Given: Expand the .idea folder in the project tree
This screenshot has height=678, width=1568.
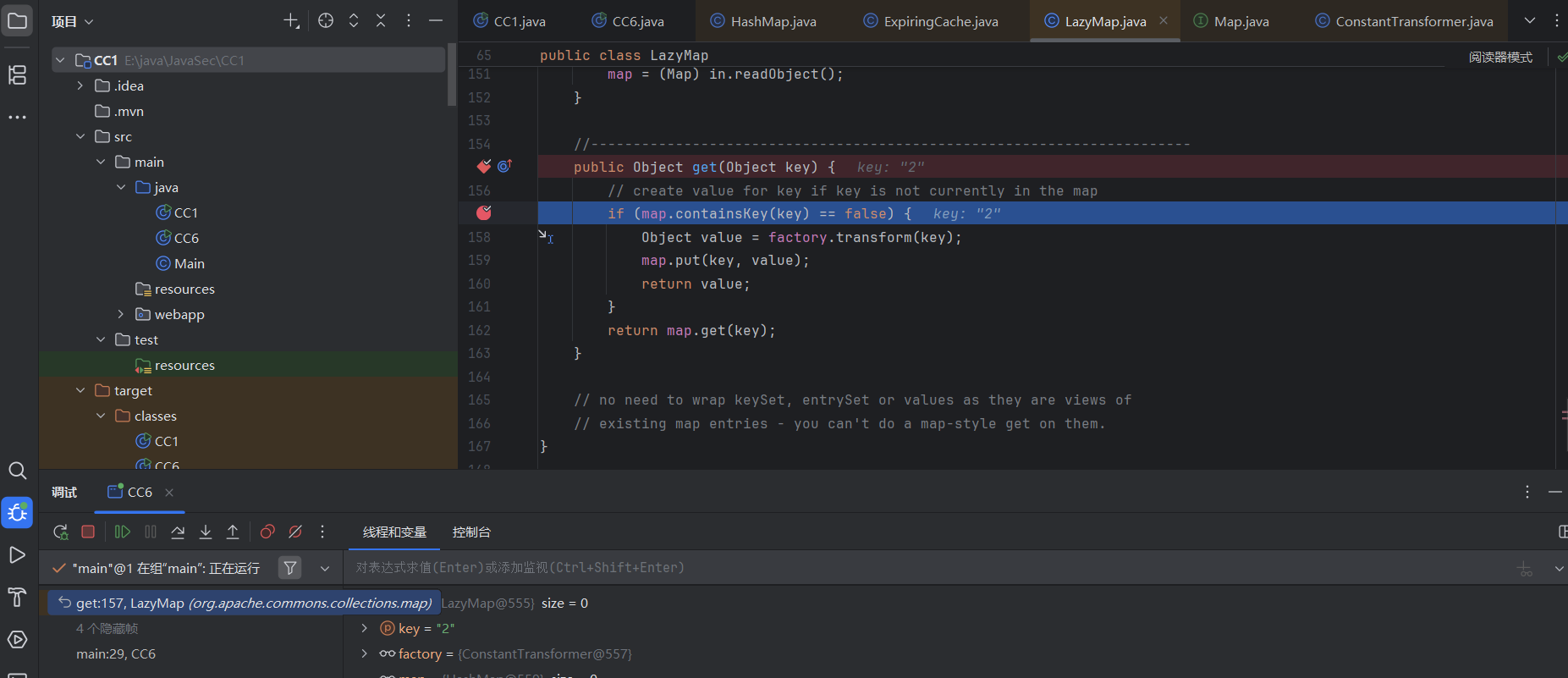Looking at the screenshot, I should [x=80, y=85].
